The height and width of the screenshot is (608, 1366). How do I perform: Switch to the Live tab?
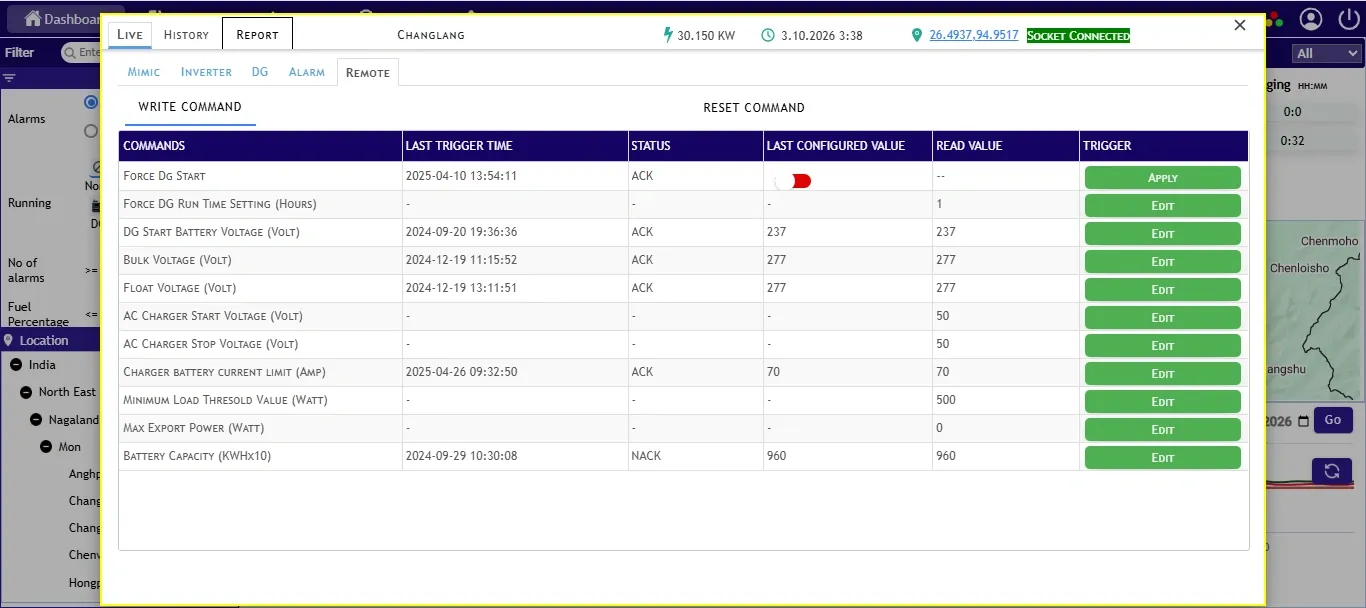click(x=130, y=34)
